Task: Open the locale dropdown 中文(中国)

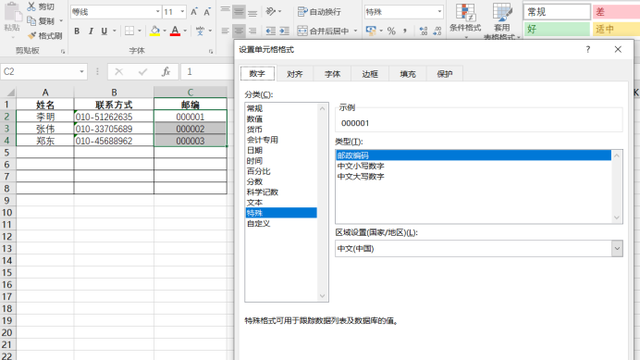Action: (617, 248)
